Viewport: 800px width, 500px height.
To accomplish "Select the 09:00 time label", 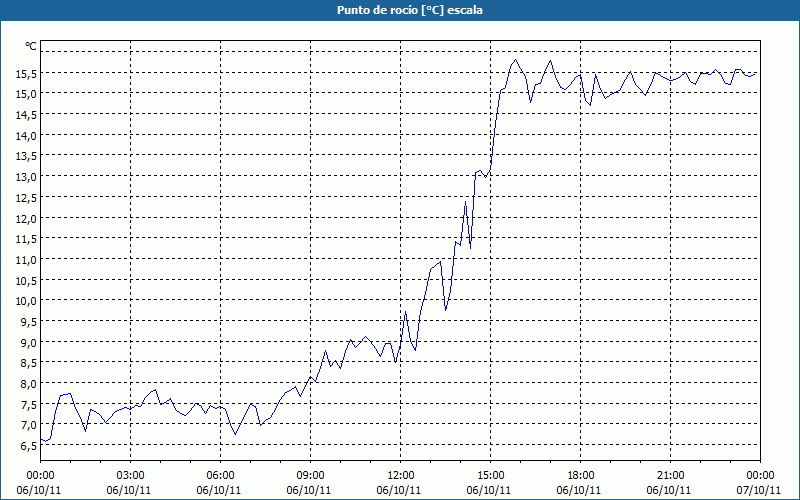I will coord(310,476).
